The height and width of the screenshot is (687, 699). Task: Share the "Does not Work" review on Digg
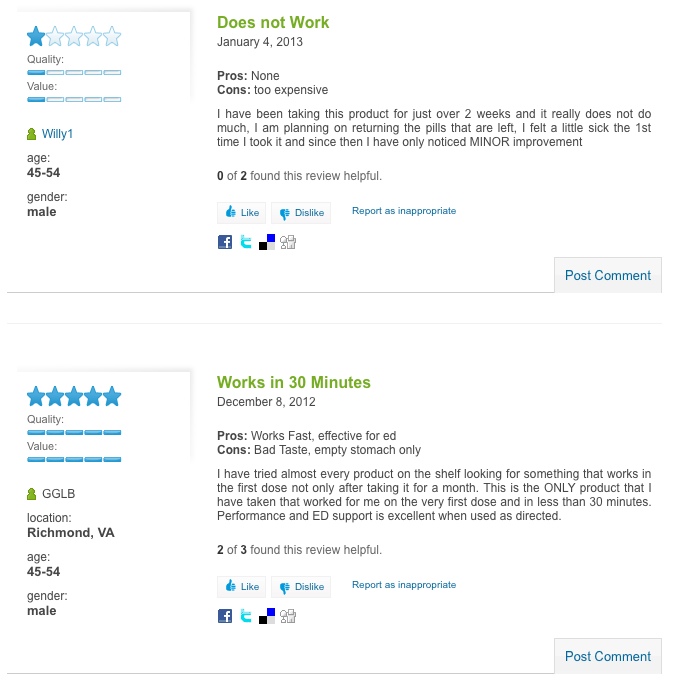pyautogui.click(x=288, y=242)
